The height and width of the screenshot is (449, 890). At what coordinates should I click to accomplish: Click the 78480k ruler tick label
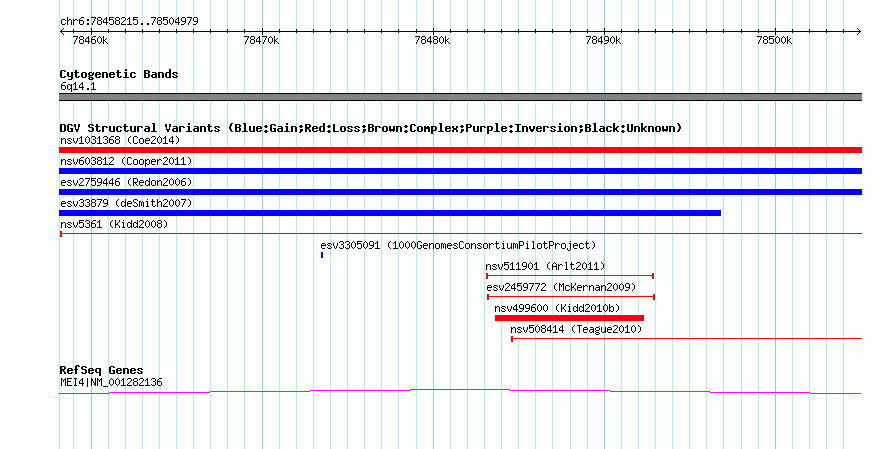(x=433, y=40)
